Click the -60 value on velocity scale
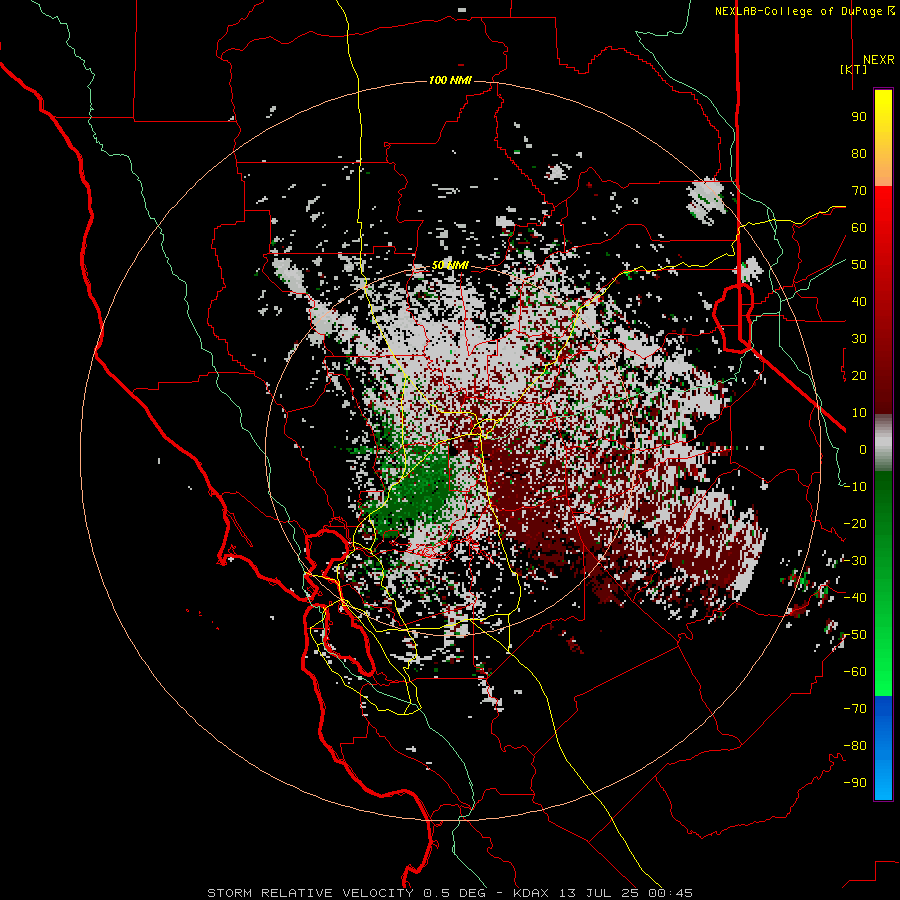 tap(855, 672)
